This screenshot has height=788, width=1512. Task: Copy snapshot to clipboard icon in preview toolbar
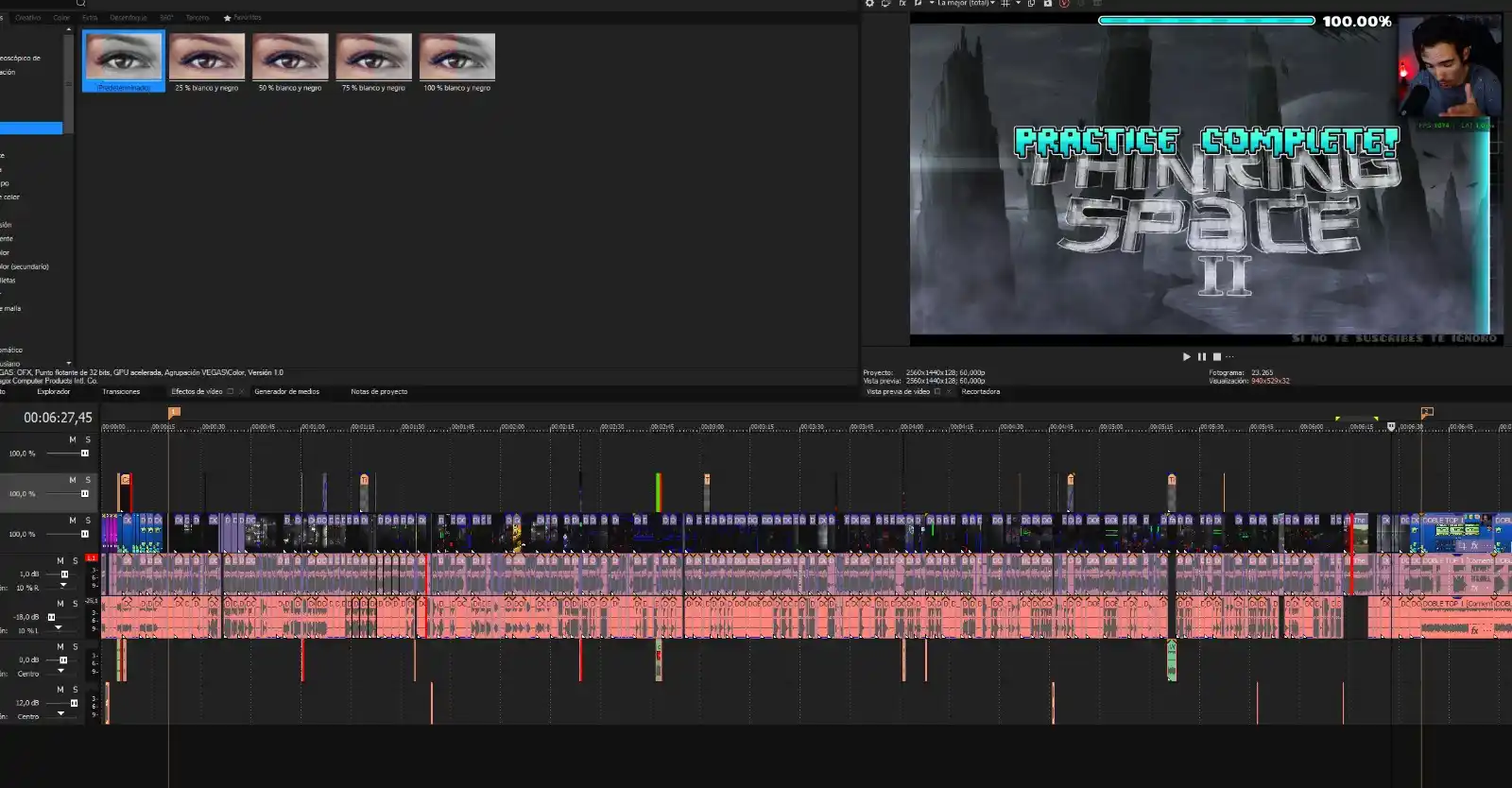(x=1031, y=4)
